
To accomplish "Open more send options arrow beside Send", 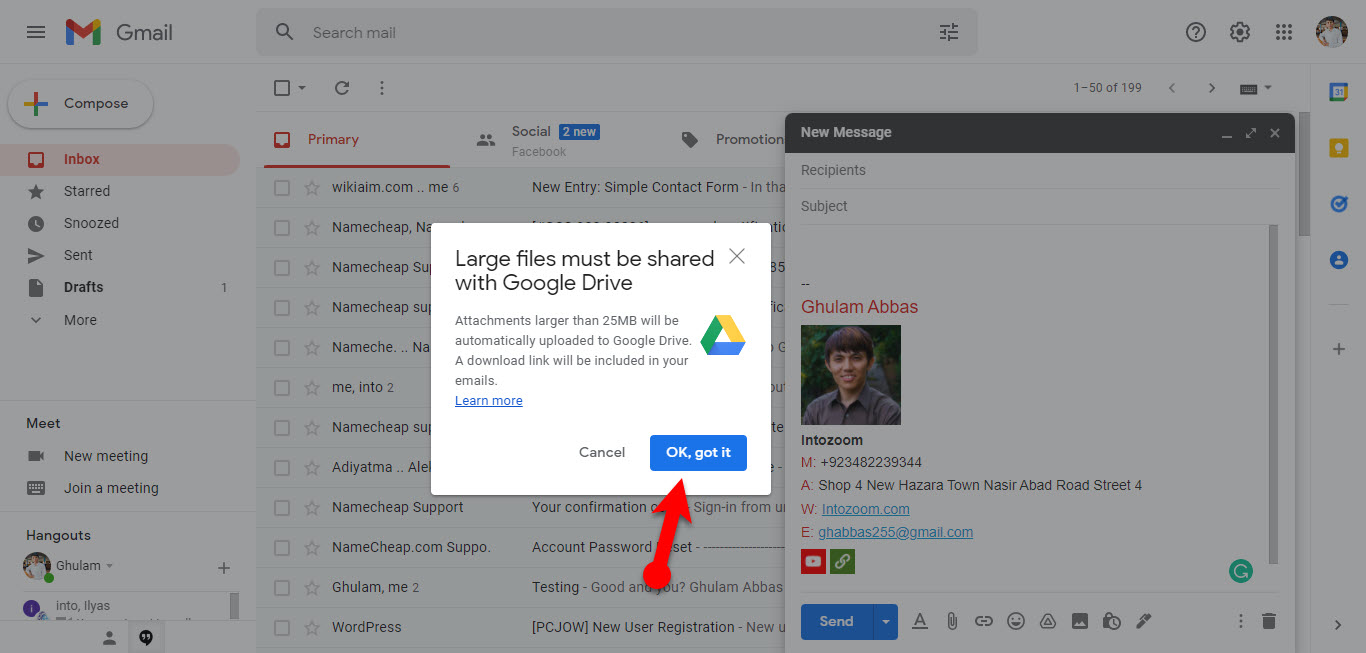I will pos(885,621).
